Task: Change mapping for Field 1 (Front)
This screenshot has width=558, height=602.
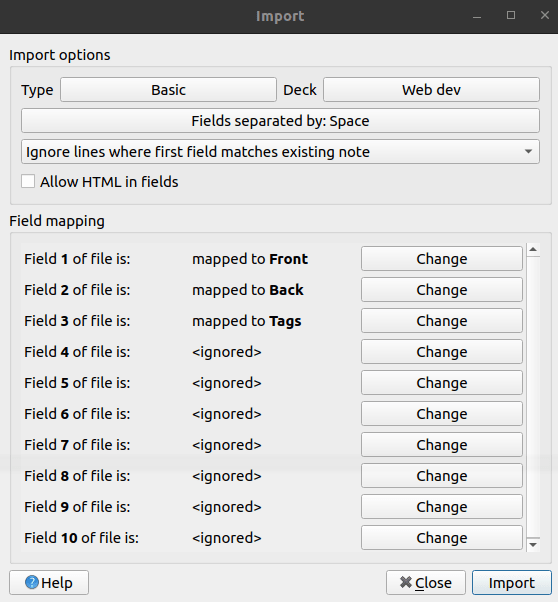Action: (x=442, y=259)
